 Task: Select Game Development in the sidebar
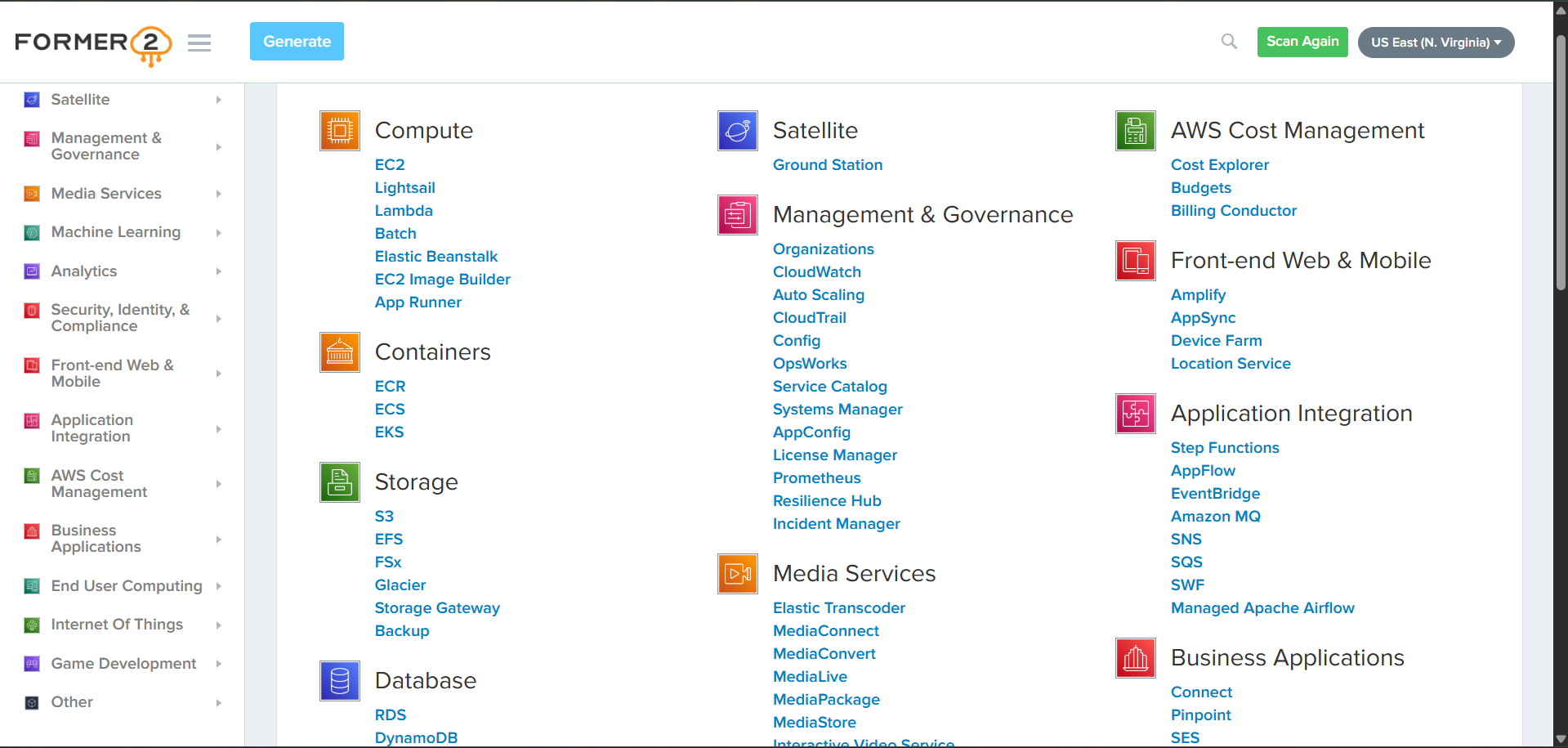(123, 663)
